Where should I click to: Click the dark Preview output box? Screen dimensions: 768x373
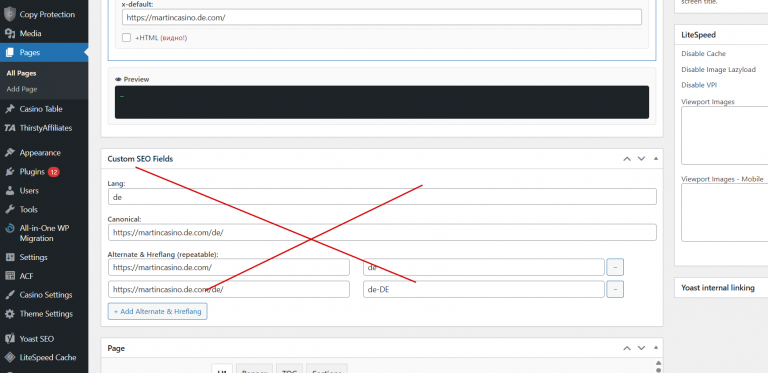[x=382, y=102]
